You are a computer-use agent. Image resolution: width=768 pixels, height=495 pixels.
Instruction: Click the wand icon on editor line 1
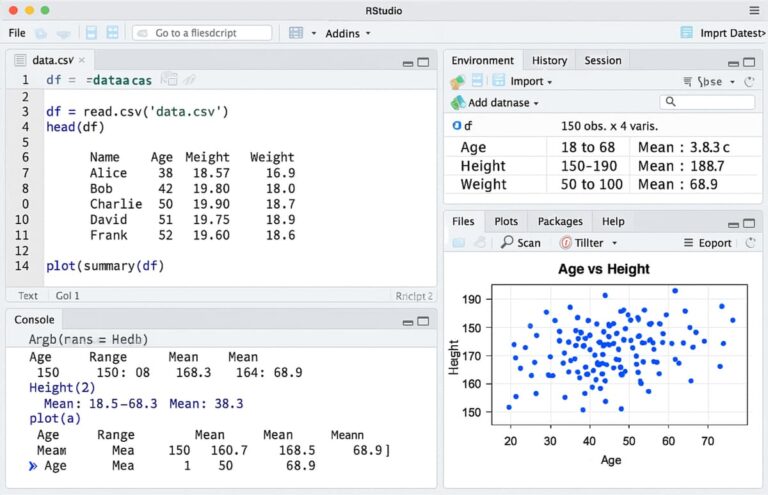(x=189, y=79)
